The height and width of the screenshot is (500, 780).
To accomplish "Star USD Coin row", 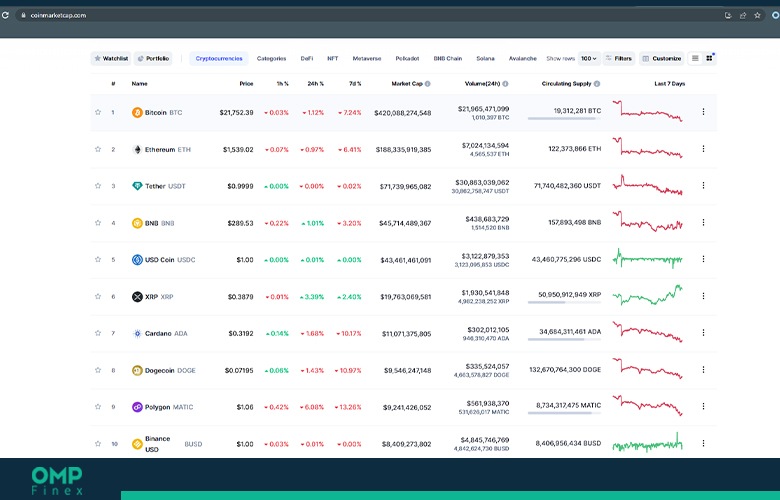I will click(x=98, y=260).
